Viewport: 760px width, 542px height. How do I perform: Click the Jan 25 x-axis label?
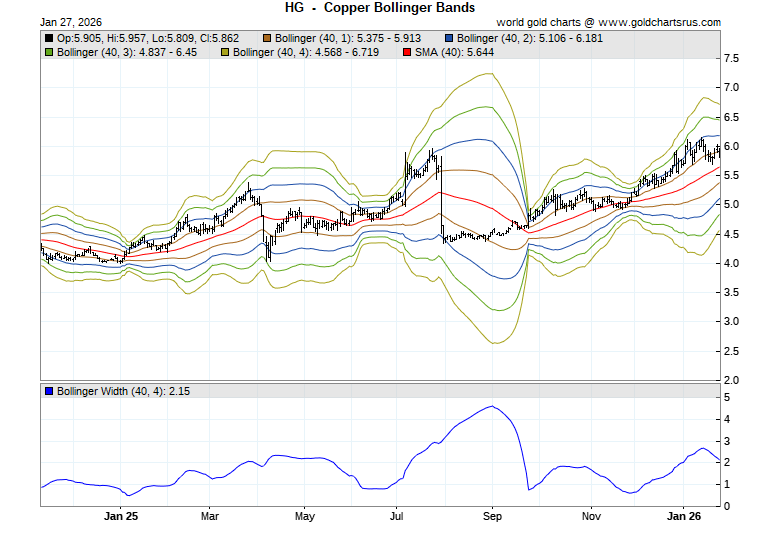(x=120, y=517)
